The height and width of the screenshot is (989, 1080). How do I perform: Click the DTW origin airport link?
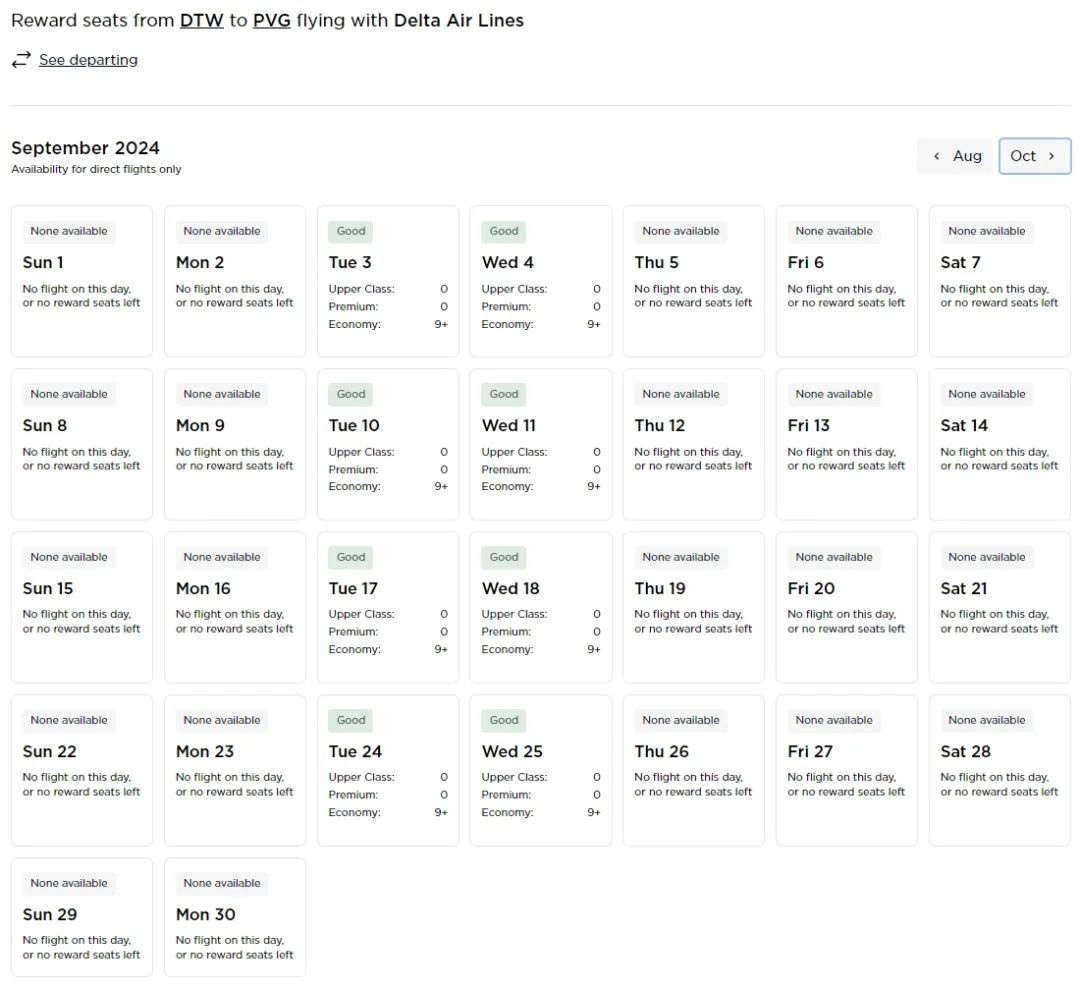coord(201,20)
